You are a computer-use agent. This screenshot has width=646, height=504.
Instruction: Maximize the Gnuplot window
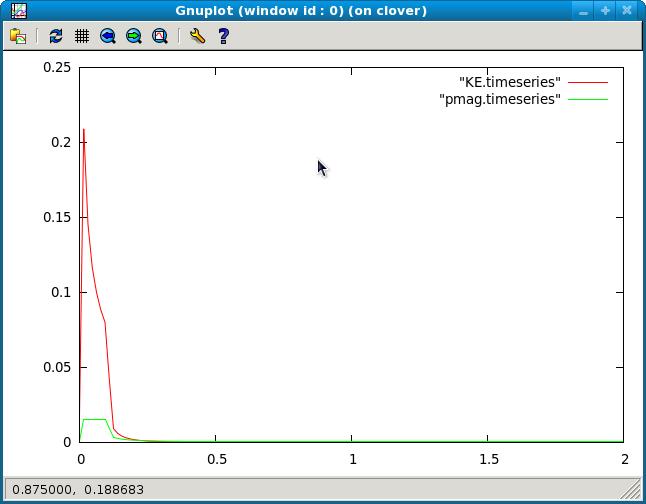pos(605,11)
